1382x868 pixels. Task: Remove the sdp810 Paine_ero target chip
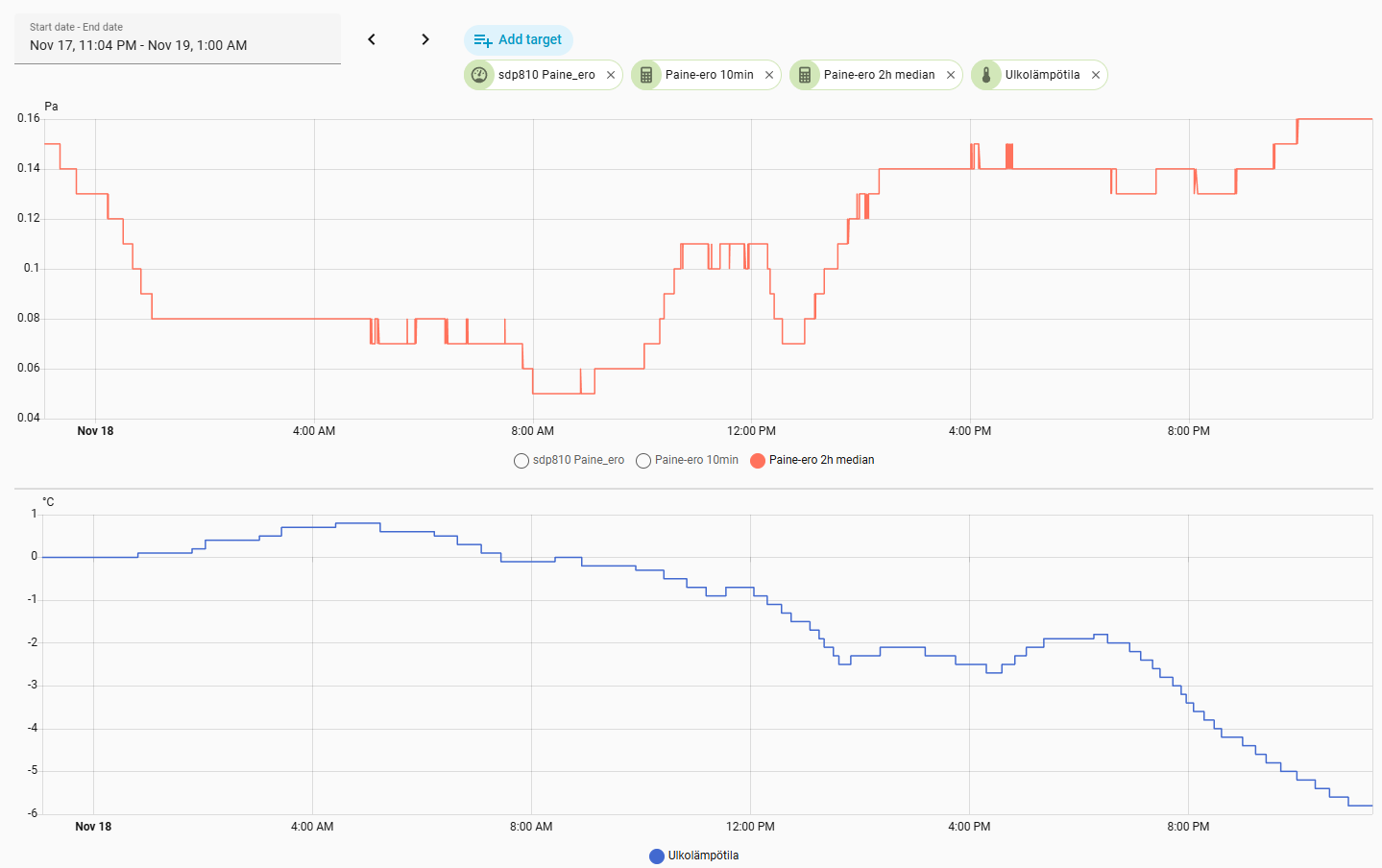[x=611, y=75]
